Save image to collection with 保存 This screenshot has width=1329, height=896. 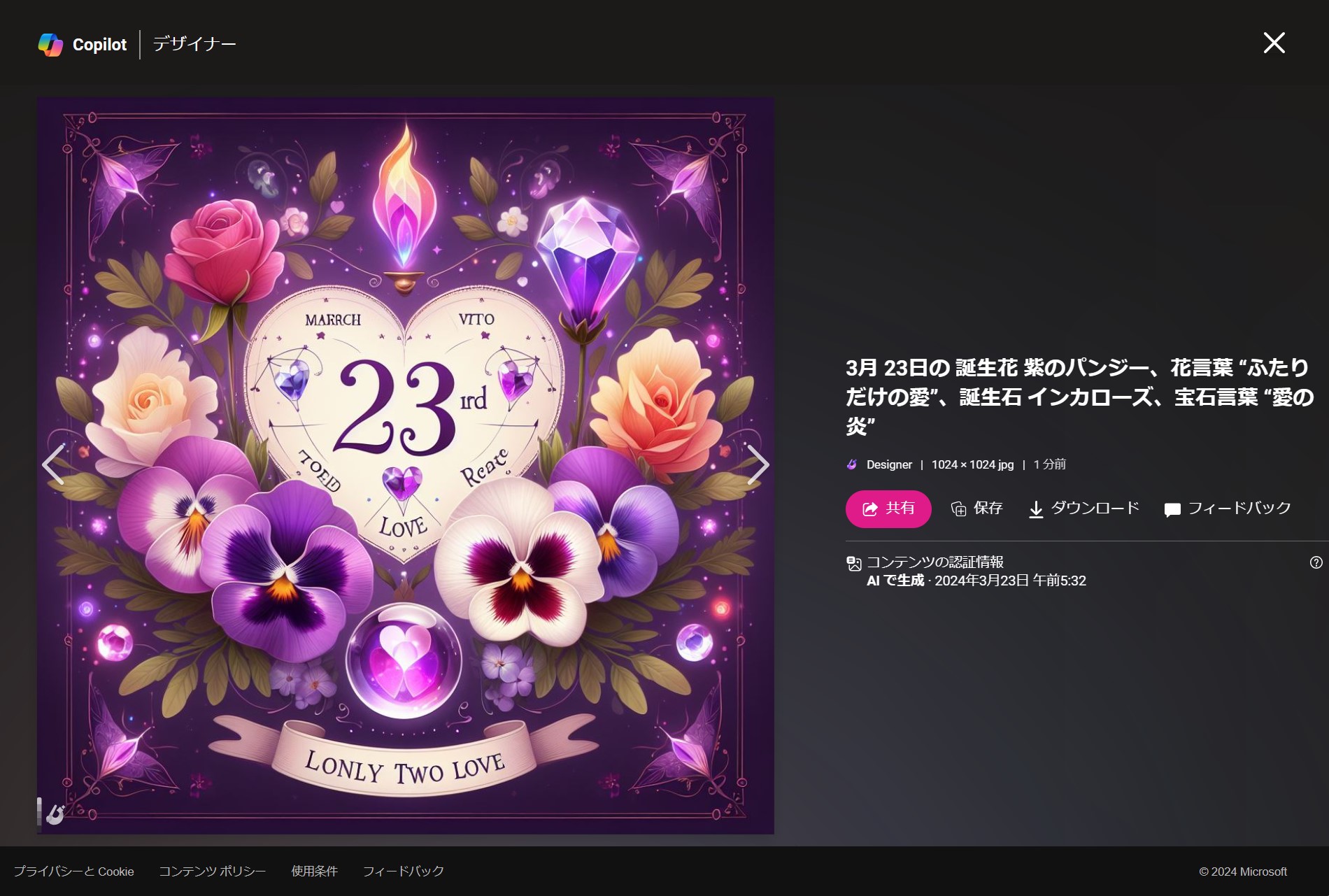pos(977,509)
